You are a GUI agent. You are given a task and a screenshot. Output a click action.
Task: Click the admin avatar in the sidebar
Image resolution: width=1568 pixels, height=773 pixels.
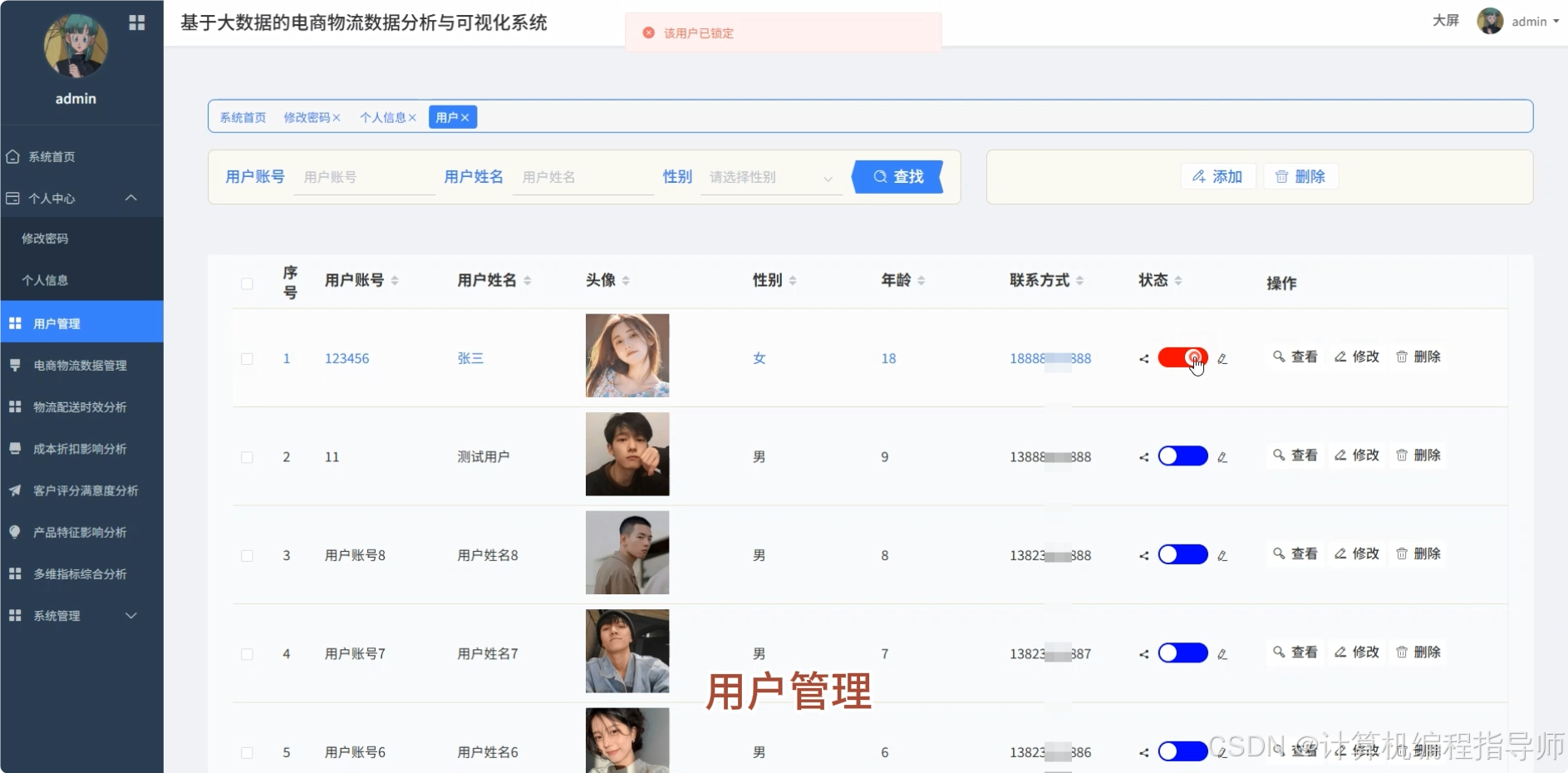pos(76,47)
